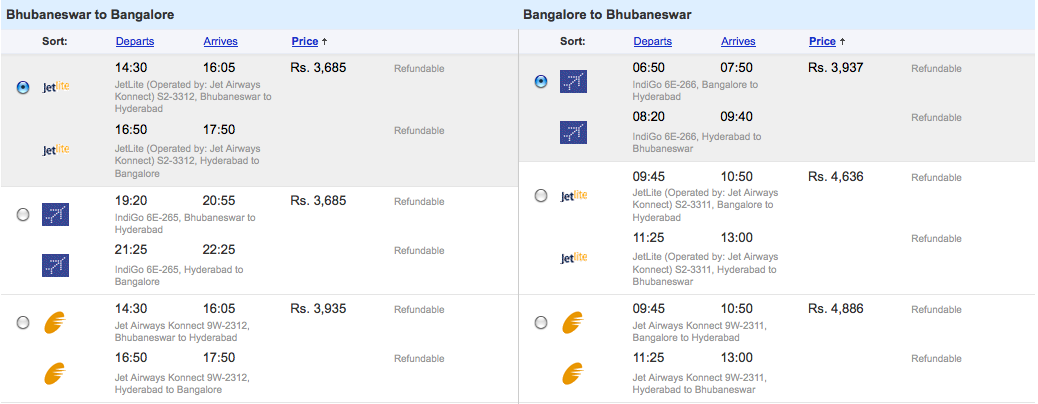Click IndiGo logo for 08:20 Hyderabad to Bhubaneswar
Image resolution: width=1038 pixels, height=404 pixels.
pos(573,132)
